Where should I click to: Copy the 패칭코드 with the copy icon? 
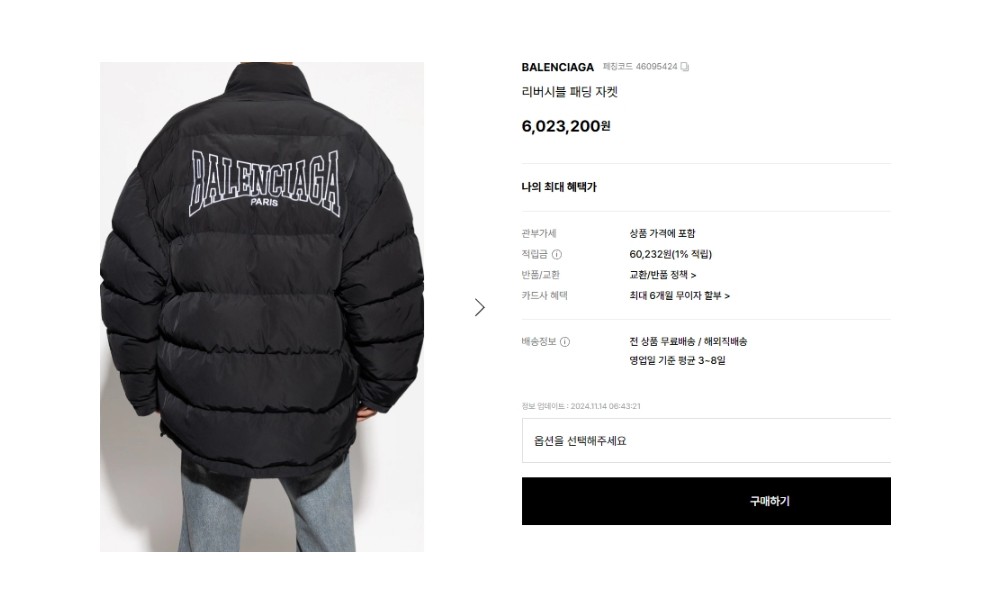(684, 67)
